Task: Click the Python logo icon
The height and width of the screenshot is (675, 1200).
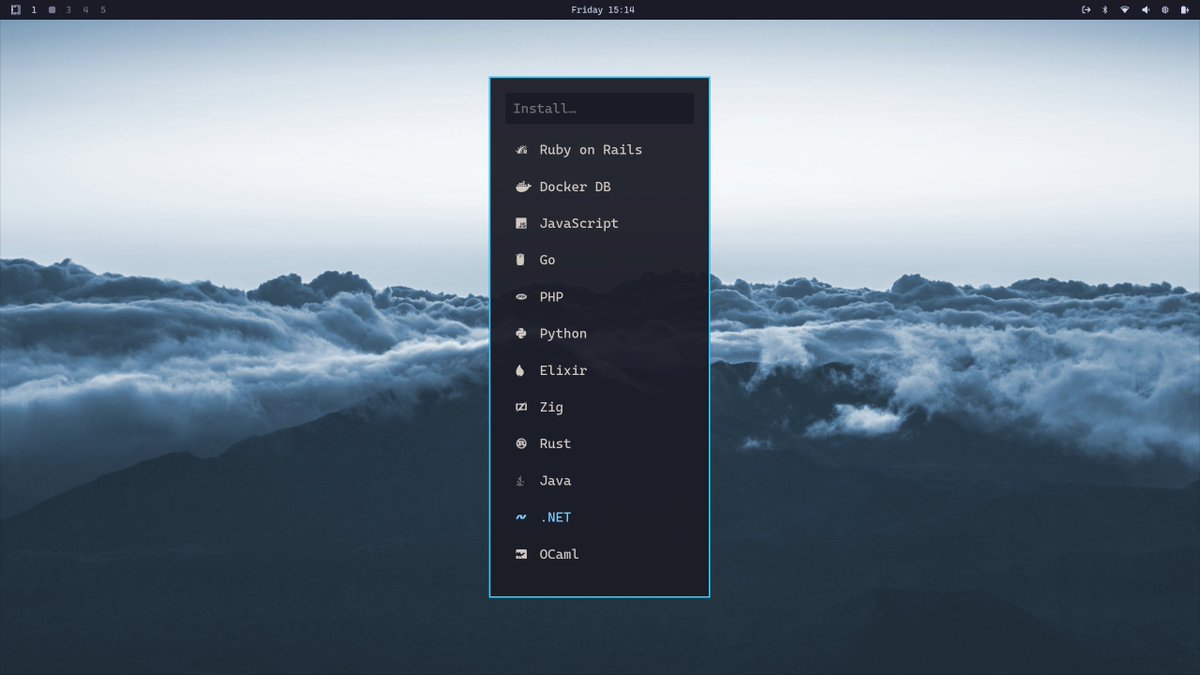Action: point(521,334)
